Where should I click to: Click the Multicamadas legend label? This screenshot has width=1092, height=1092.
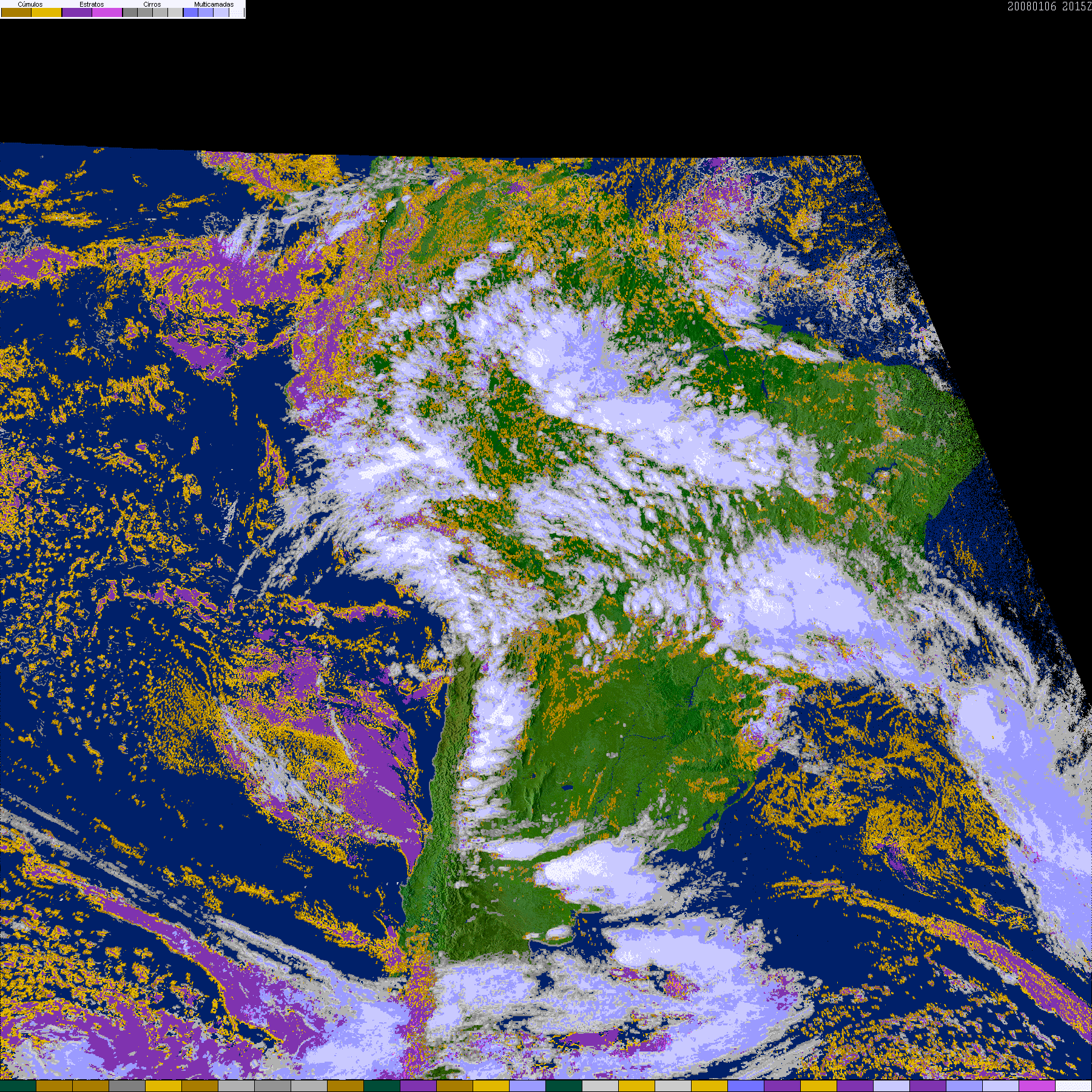[214, 4]
